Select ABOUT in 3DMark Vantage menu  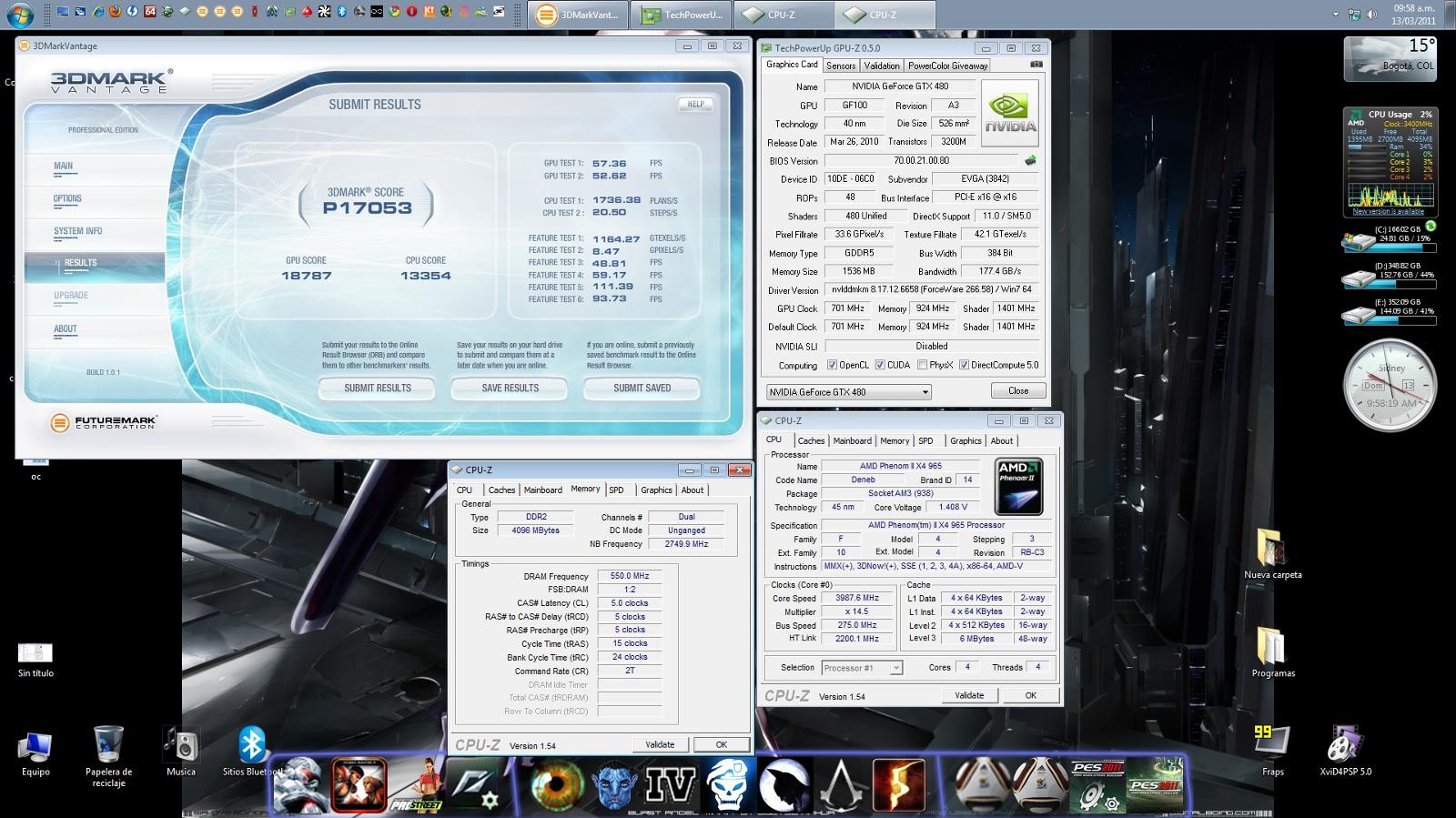coord(66,328)
